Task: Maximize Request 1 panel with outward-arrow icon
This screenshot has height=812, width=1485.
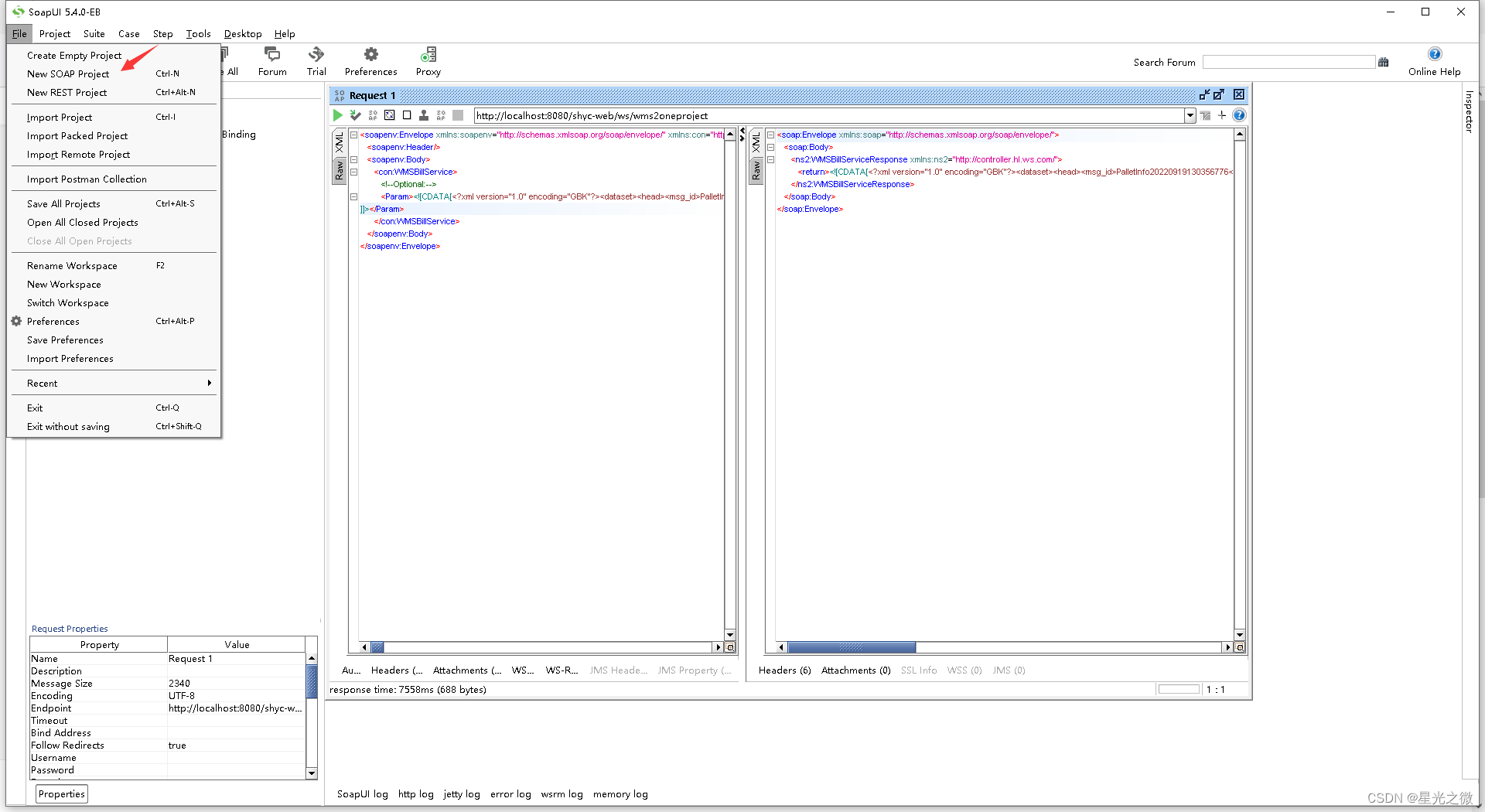Action: pos(1219,94)
